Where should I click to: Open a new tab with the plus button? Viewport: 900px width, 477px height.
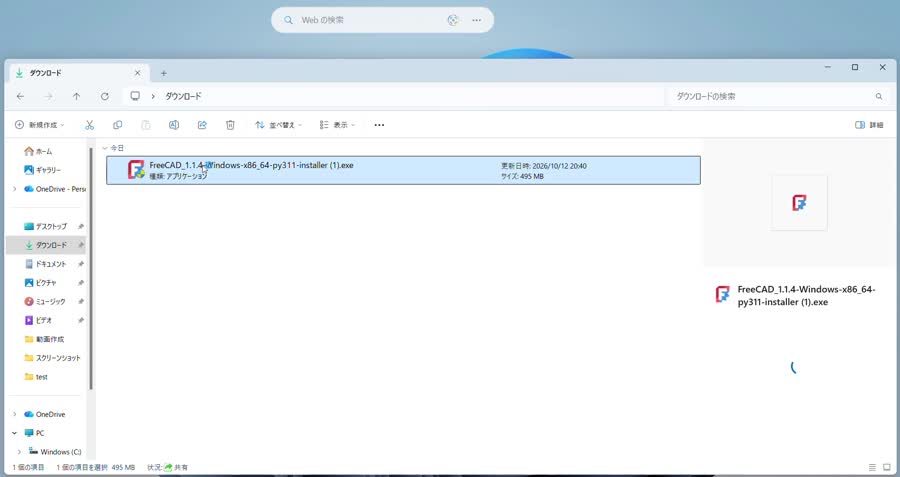coord(164,73)
